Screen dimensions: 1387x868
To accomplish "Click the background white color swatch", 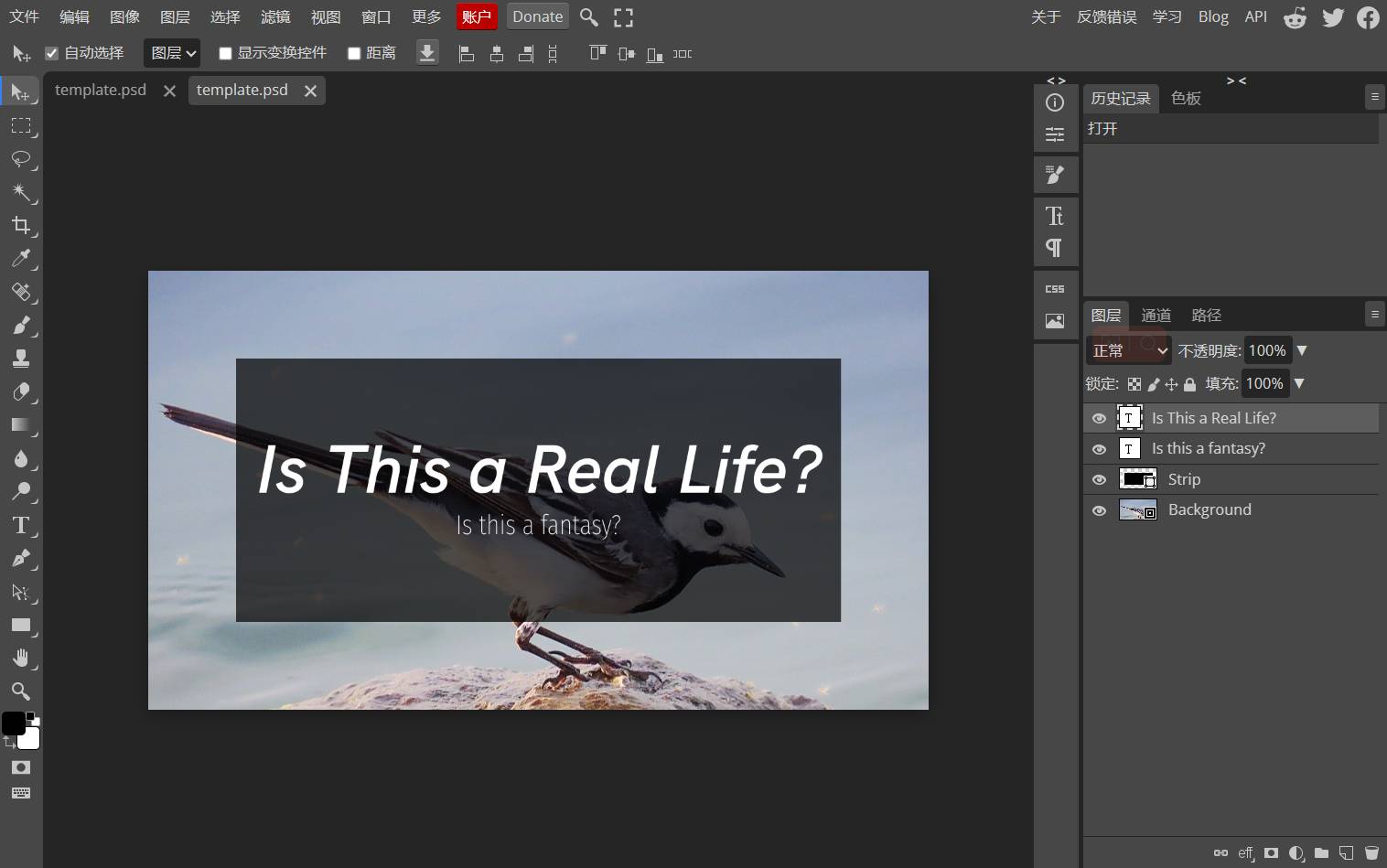I will [x=30, y=739].
